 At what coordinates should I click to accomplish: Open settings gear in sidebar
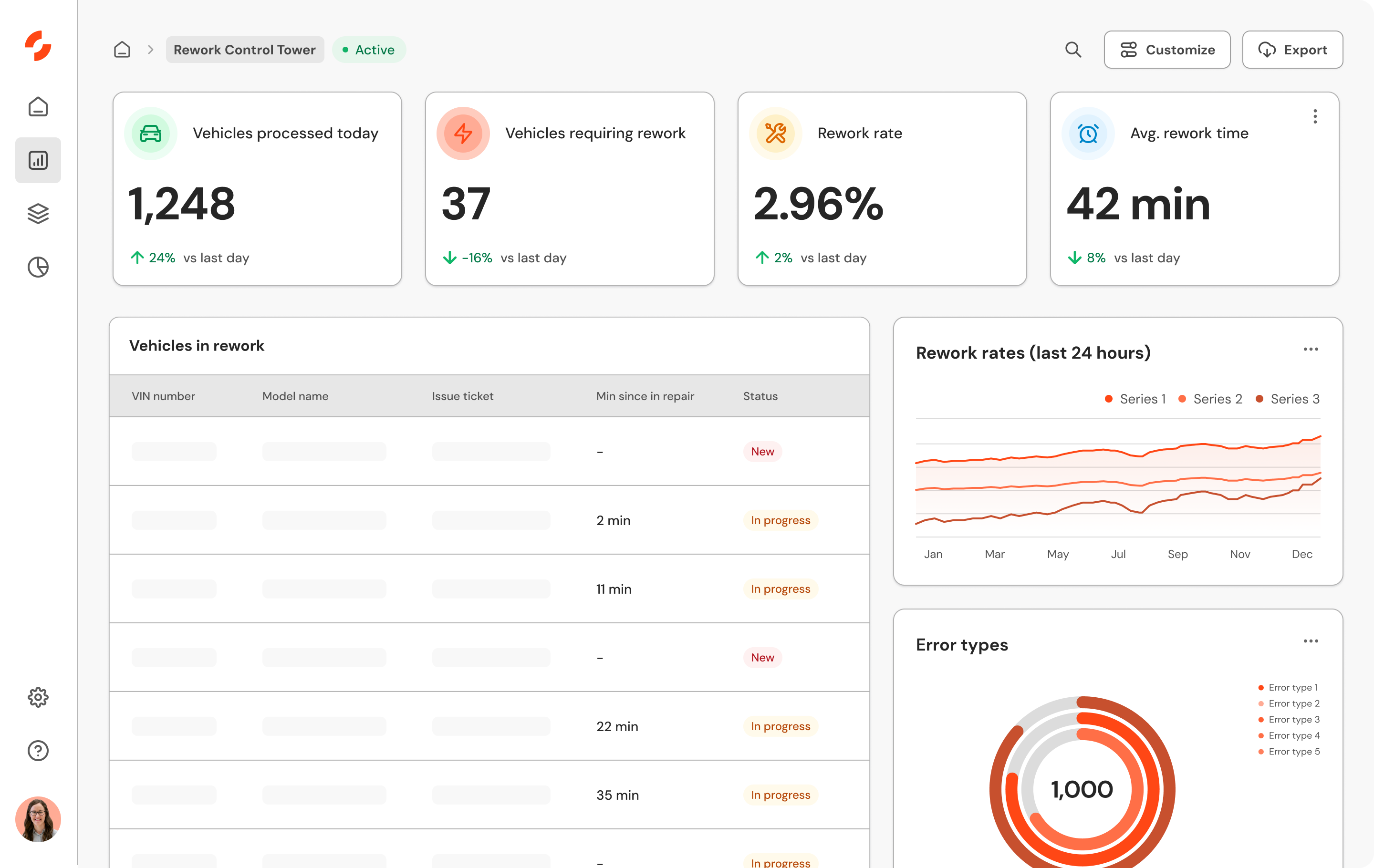click(38, 697)
